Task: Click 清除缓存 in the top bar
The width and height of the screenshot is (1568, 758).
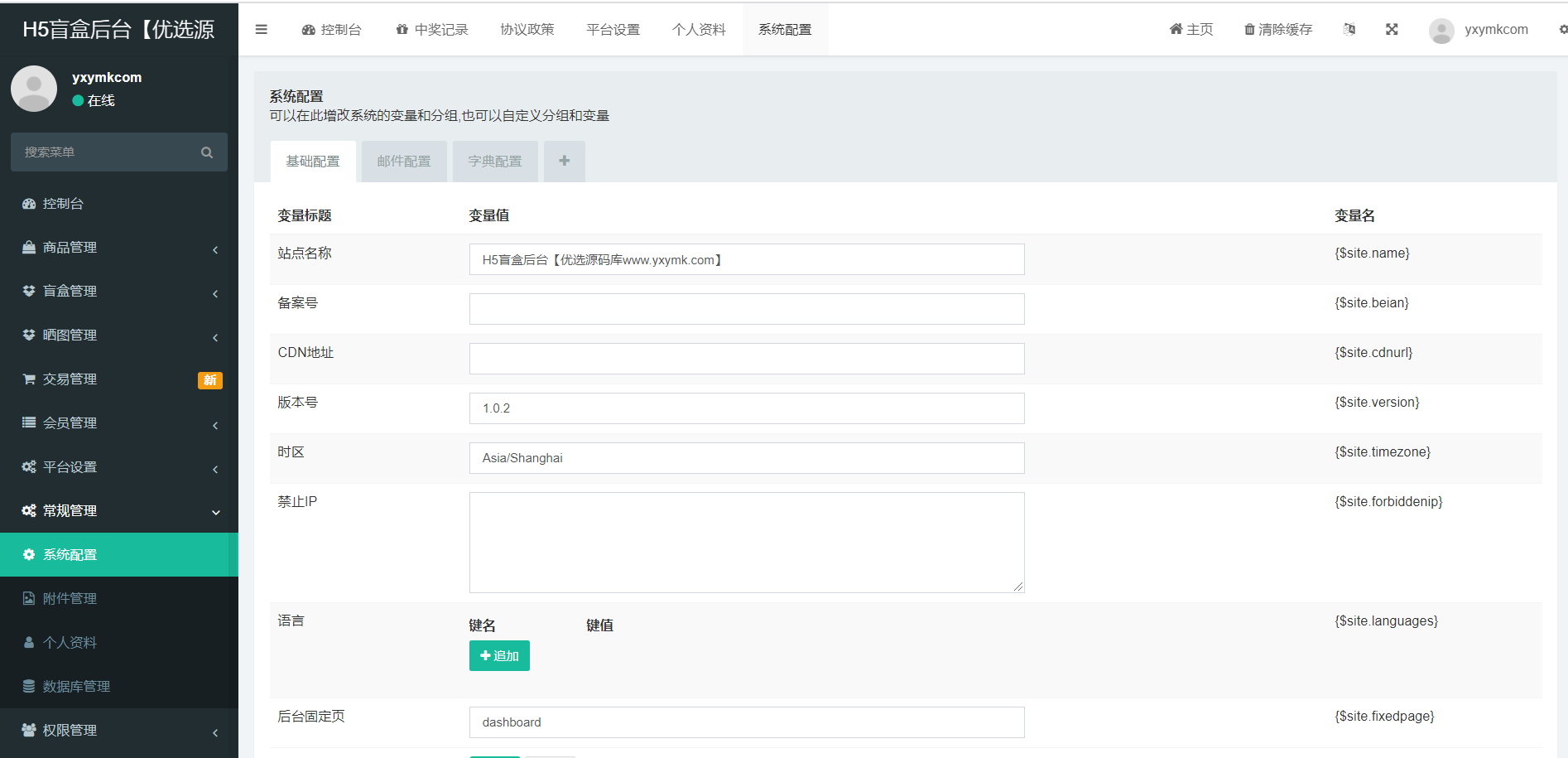Action: 1278,30
